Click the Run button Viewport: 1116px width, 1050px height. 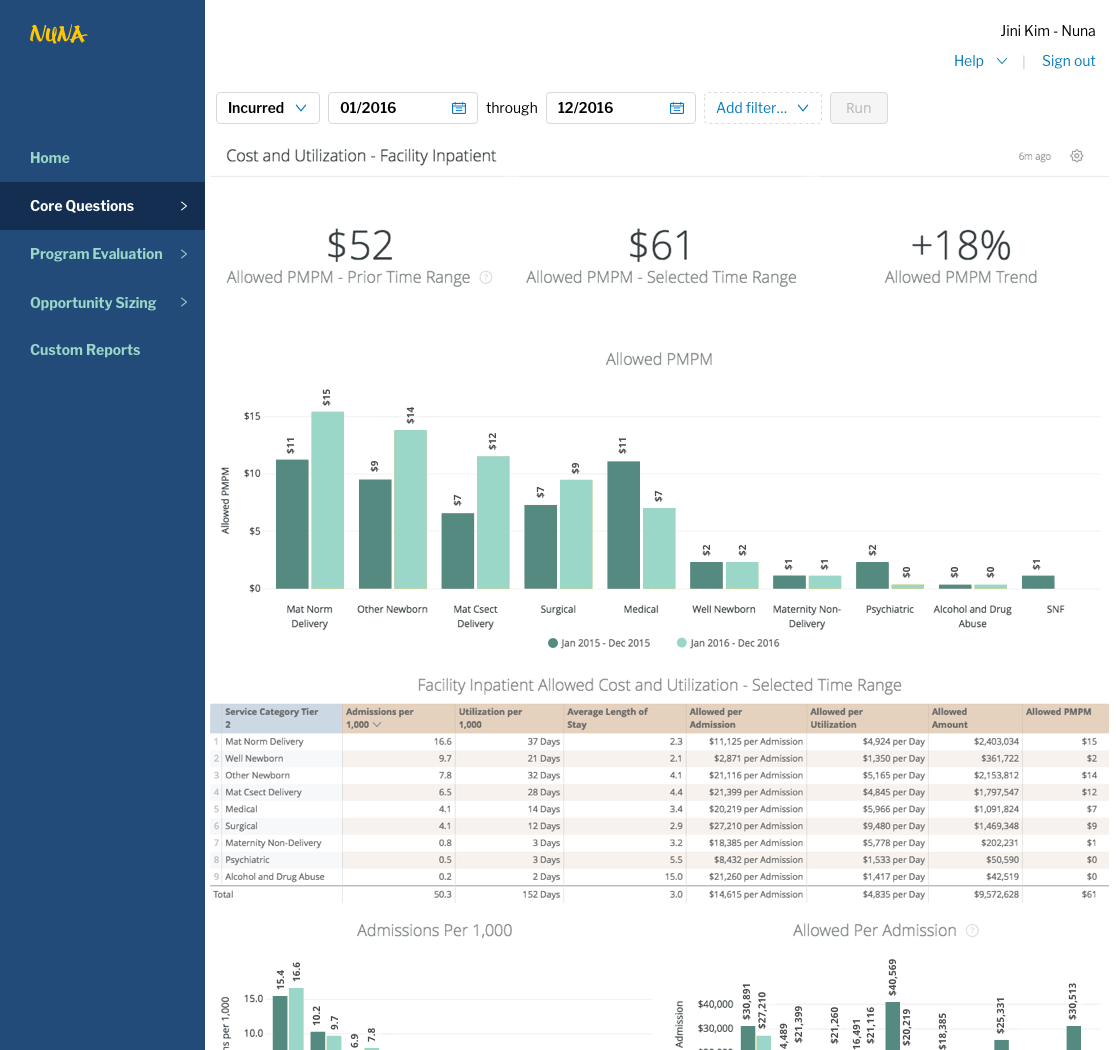858,108
